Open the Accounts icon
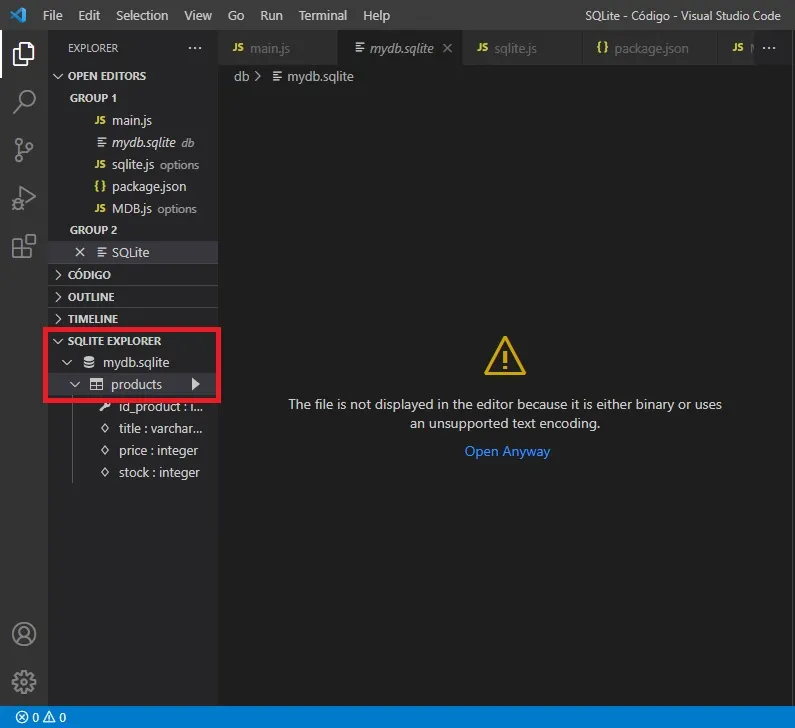Viewport: 795px width, 728px height. tap(24, 634)
